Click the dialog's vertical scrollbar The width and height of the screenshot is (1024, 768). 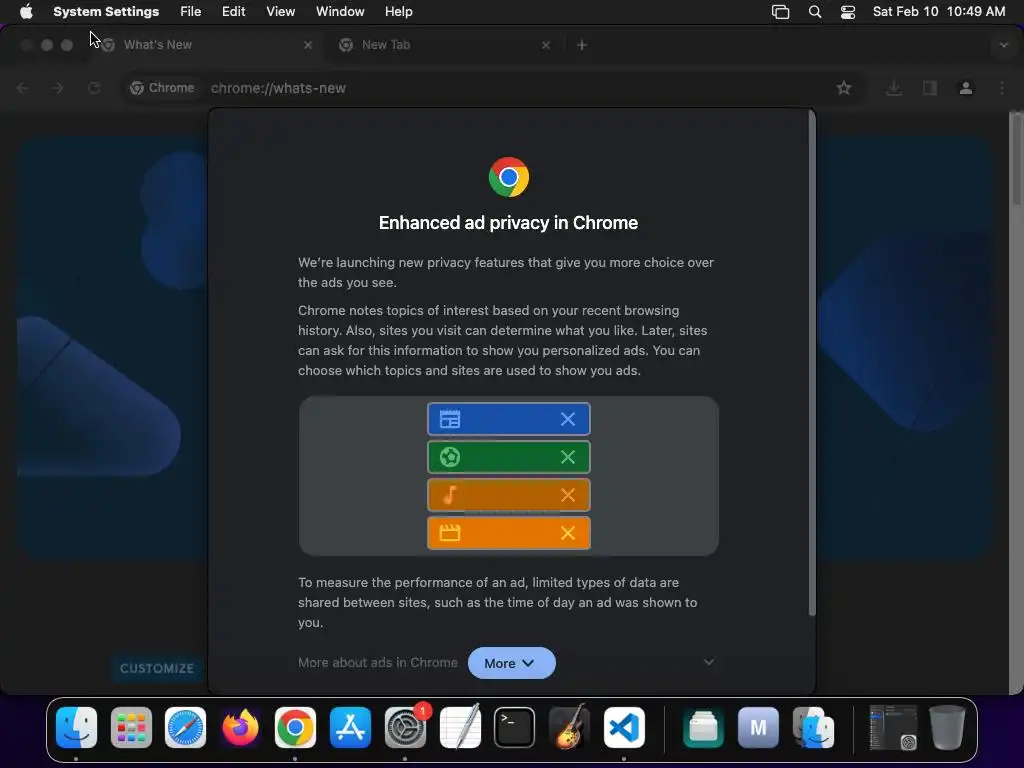pyautogui.click(x=812, y=362)
